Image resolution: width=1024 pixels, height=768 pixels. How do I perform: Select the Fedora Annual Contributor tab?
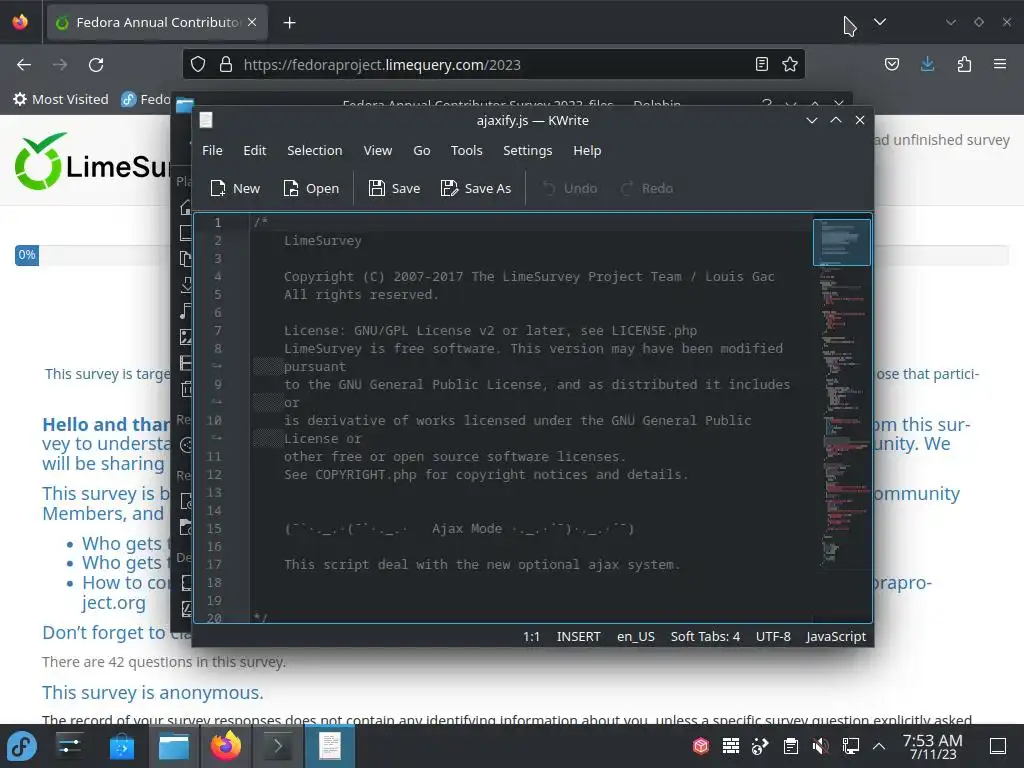click(157, 23)
